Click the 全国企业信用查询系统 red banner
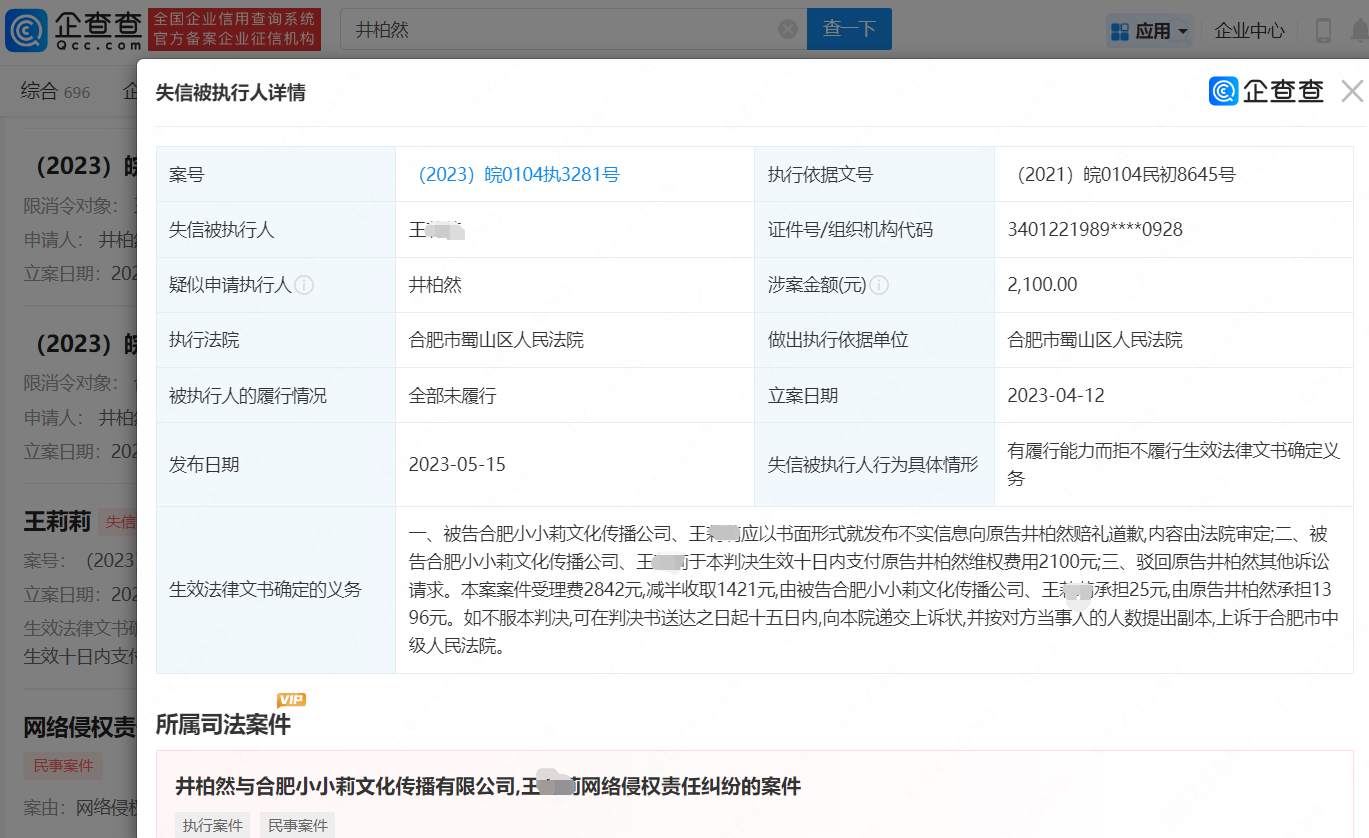The height and width of the screenshot is (838, 1369). (x=234, y=30)
